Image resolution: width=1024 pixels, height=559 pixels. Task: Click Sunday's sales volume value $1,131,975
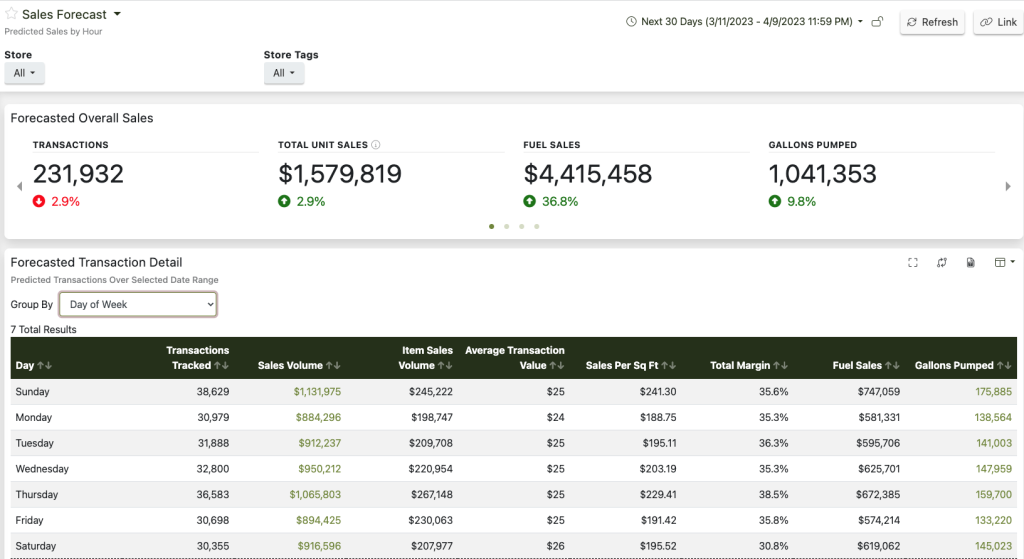317,392
